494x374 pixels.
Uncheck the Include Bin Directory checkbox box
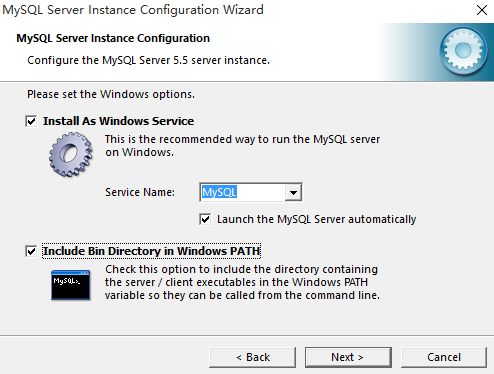31,251
